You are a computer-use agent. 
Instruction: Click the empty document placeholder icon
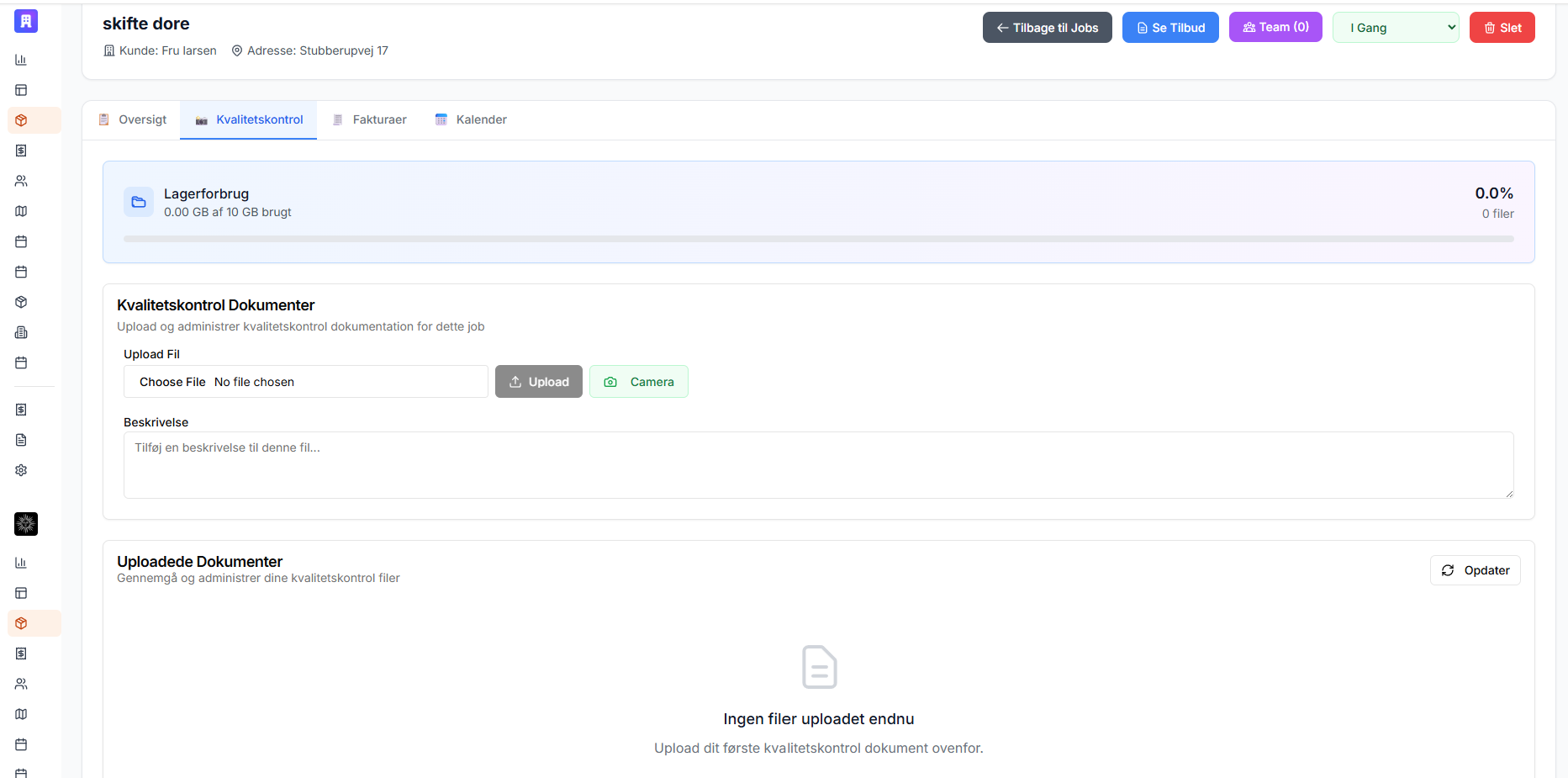pos(819,667)
